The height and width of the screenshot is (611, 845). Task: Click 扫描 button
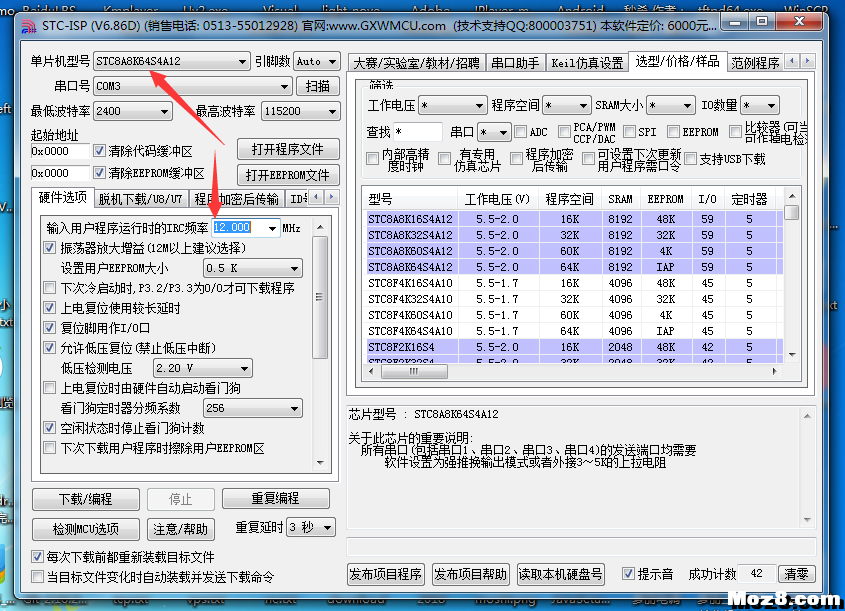point(317,86)
